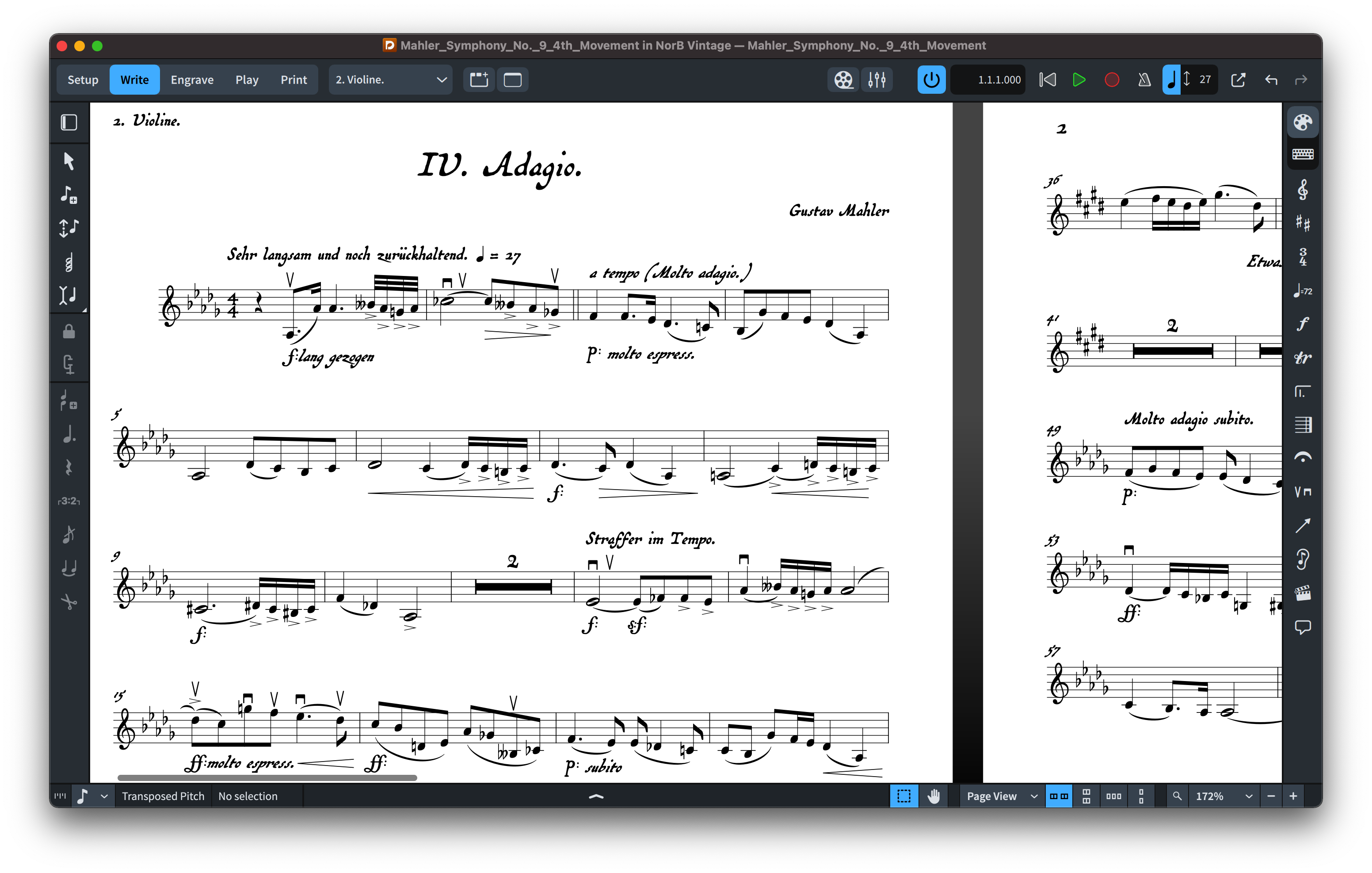Screen dimensions: 1372x873
Task: Open Play mode
Action: (x=247, y=80)
